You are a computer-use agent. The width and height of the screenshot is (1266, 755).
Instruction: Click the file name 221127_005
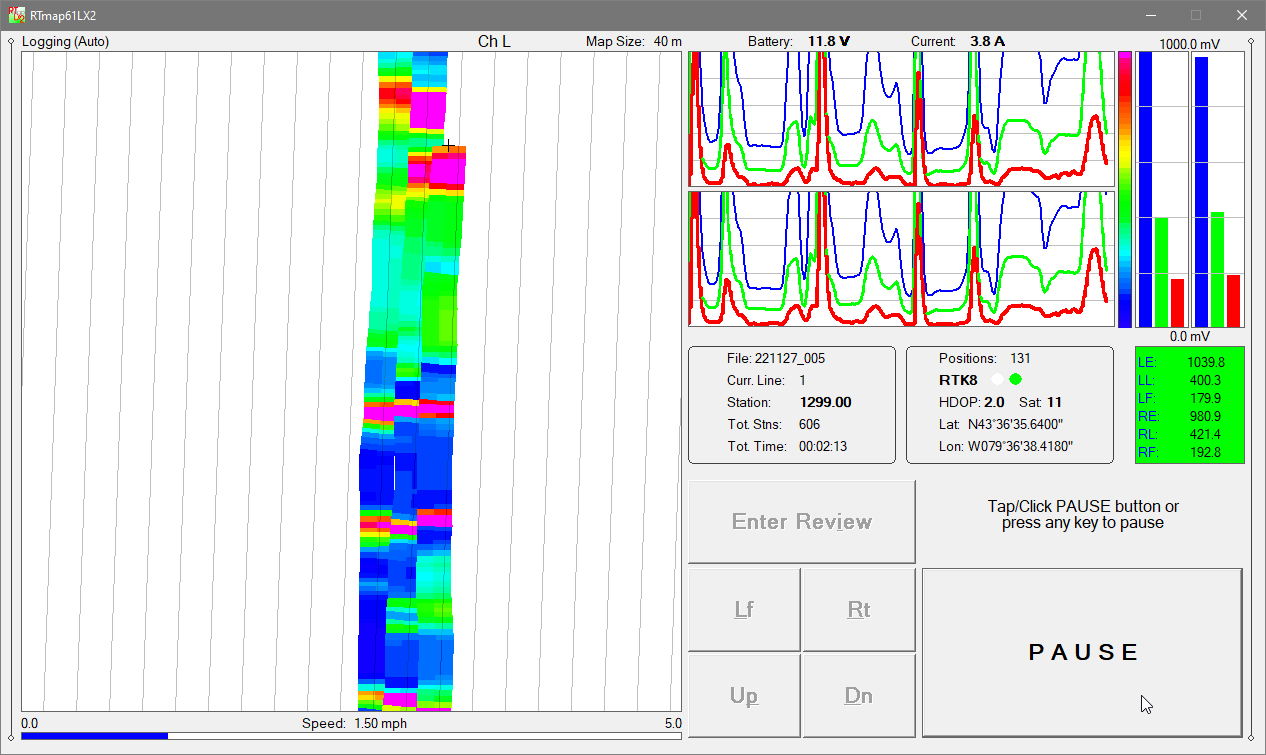click(790, 358)
